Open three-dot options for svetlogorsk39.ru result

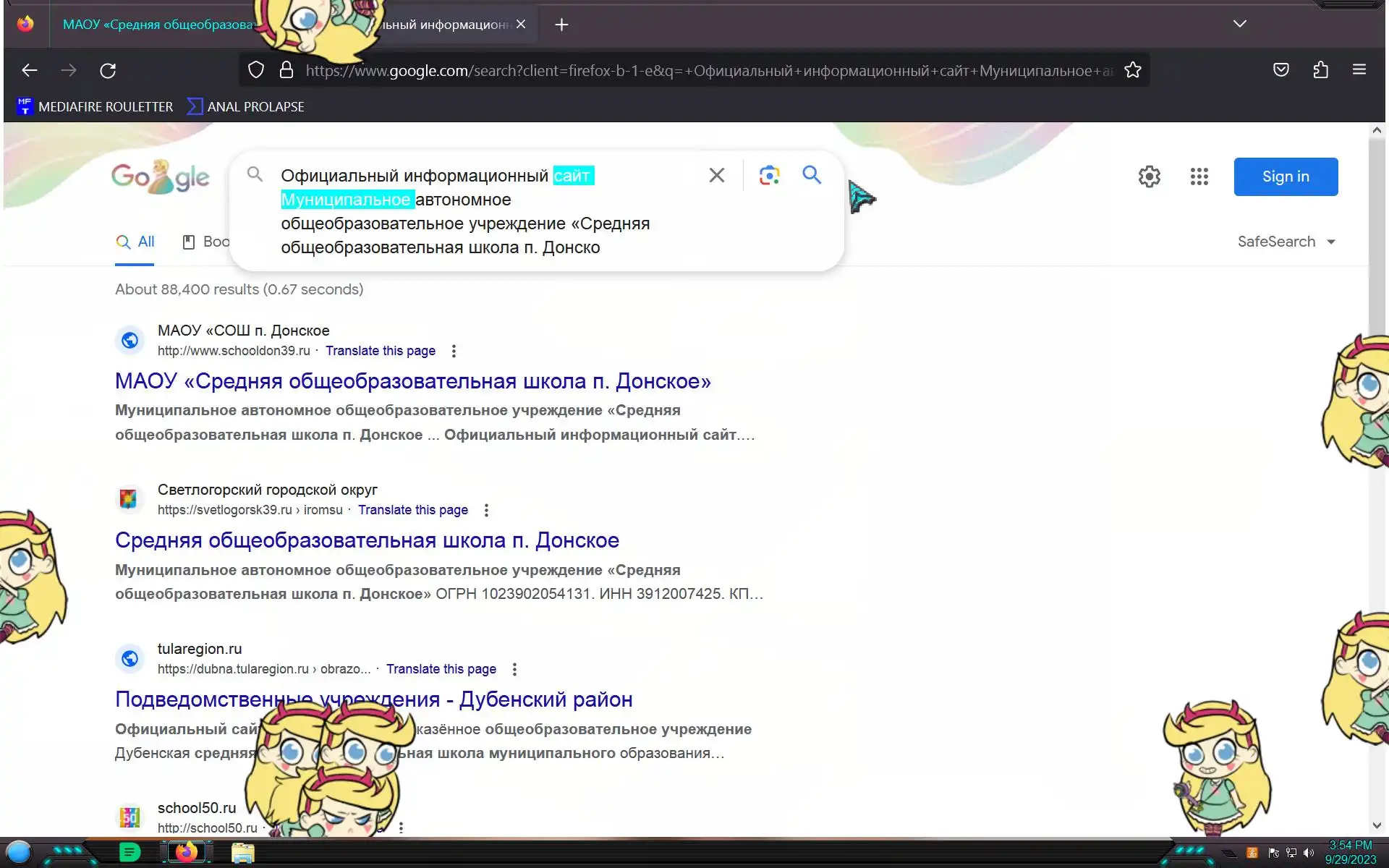click(486, 510)
